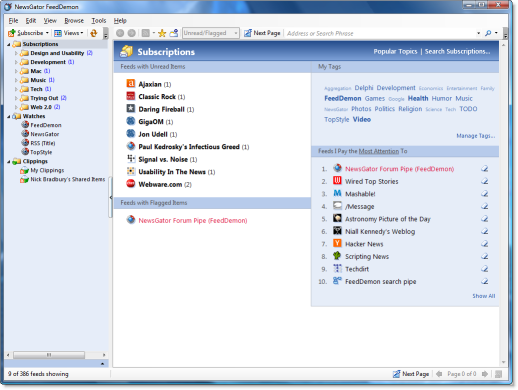Viewport: 518px width, 390px height.
Task: Expand the Mac folder
Action: (x=16, y=71)
